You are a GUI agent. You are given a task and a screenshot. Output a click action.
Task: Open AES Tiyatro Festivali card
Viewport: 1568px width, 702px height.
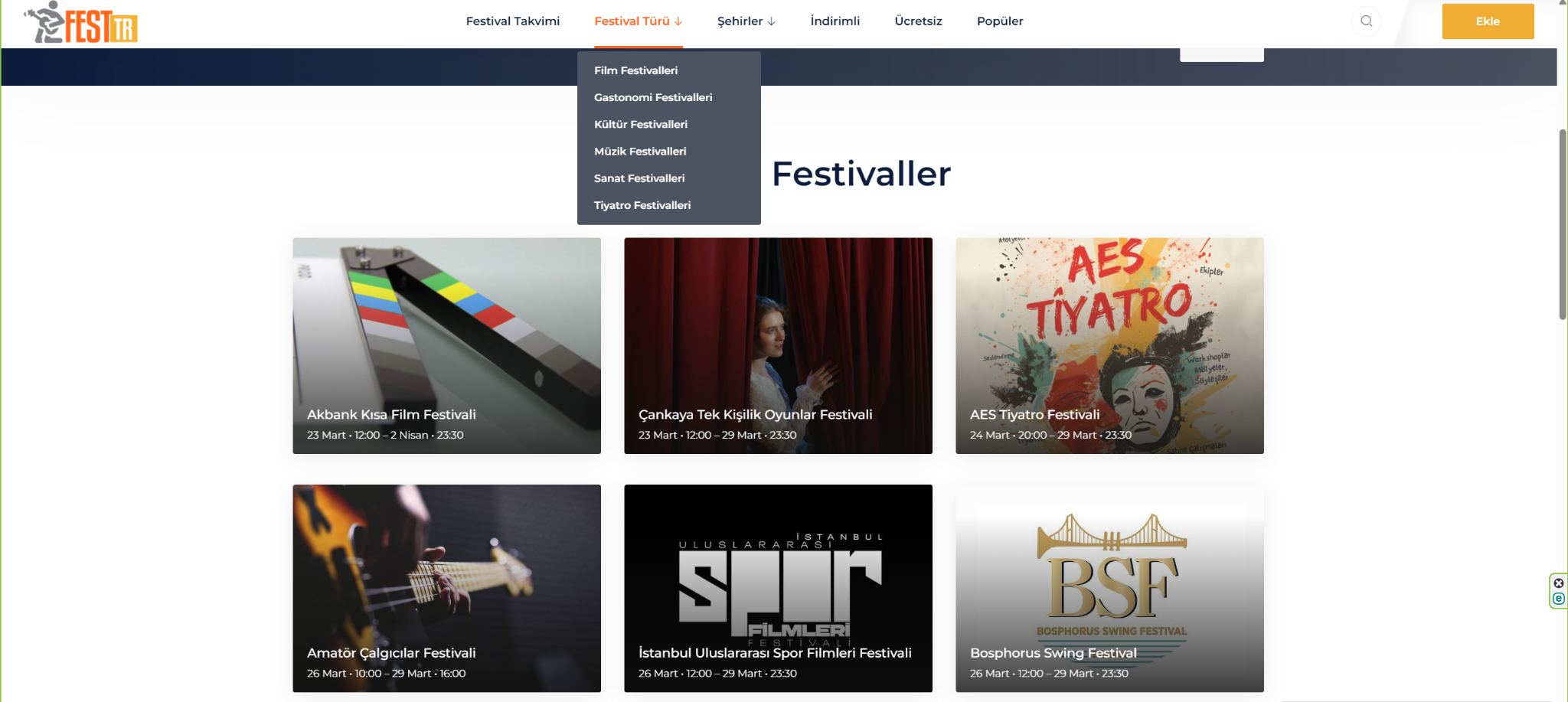click(1109, 345)
